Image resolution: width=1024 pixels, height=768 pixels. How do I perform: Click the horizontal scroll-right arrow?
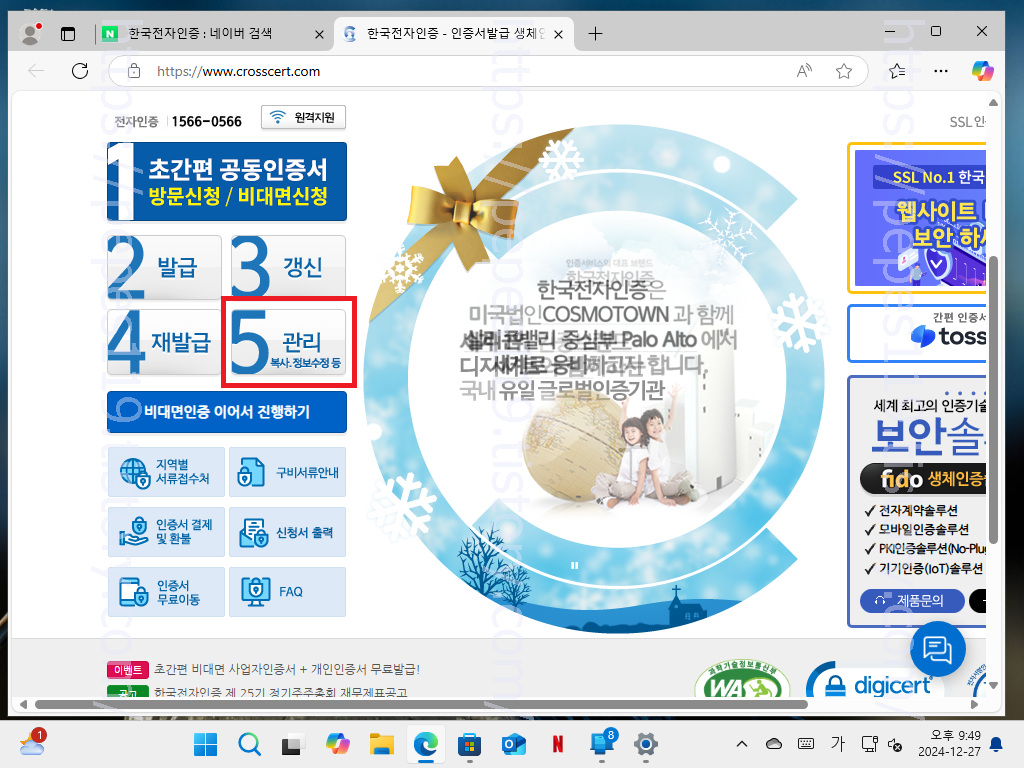point(974,704)
